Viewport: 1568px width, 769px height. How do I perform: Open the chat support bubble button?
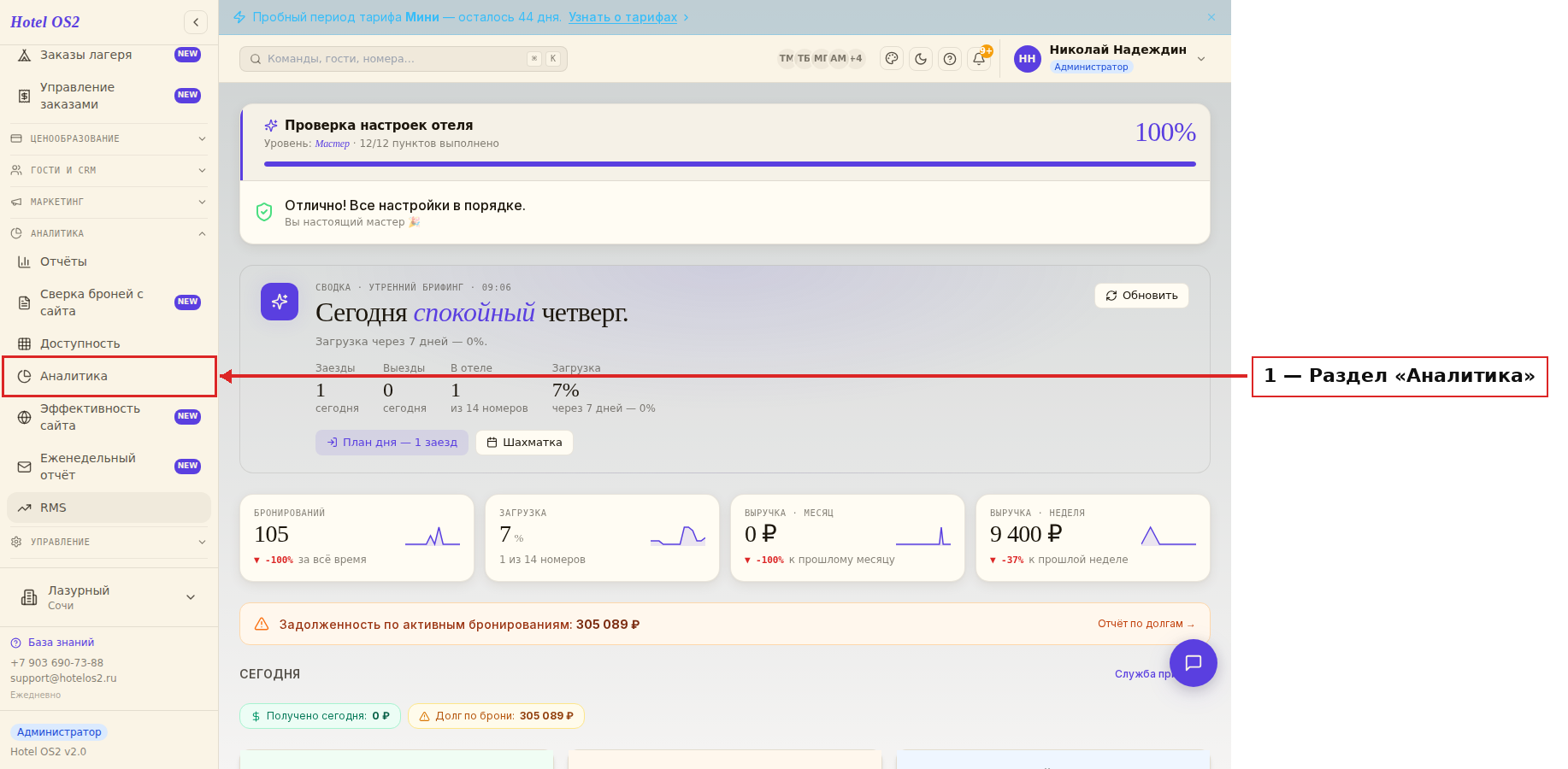[1194, 663]
